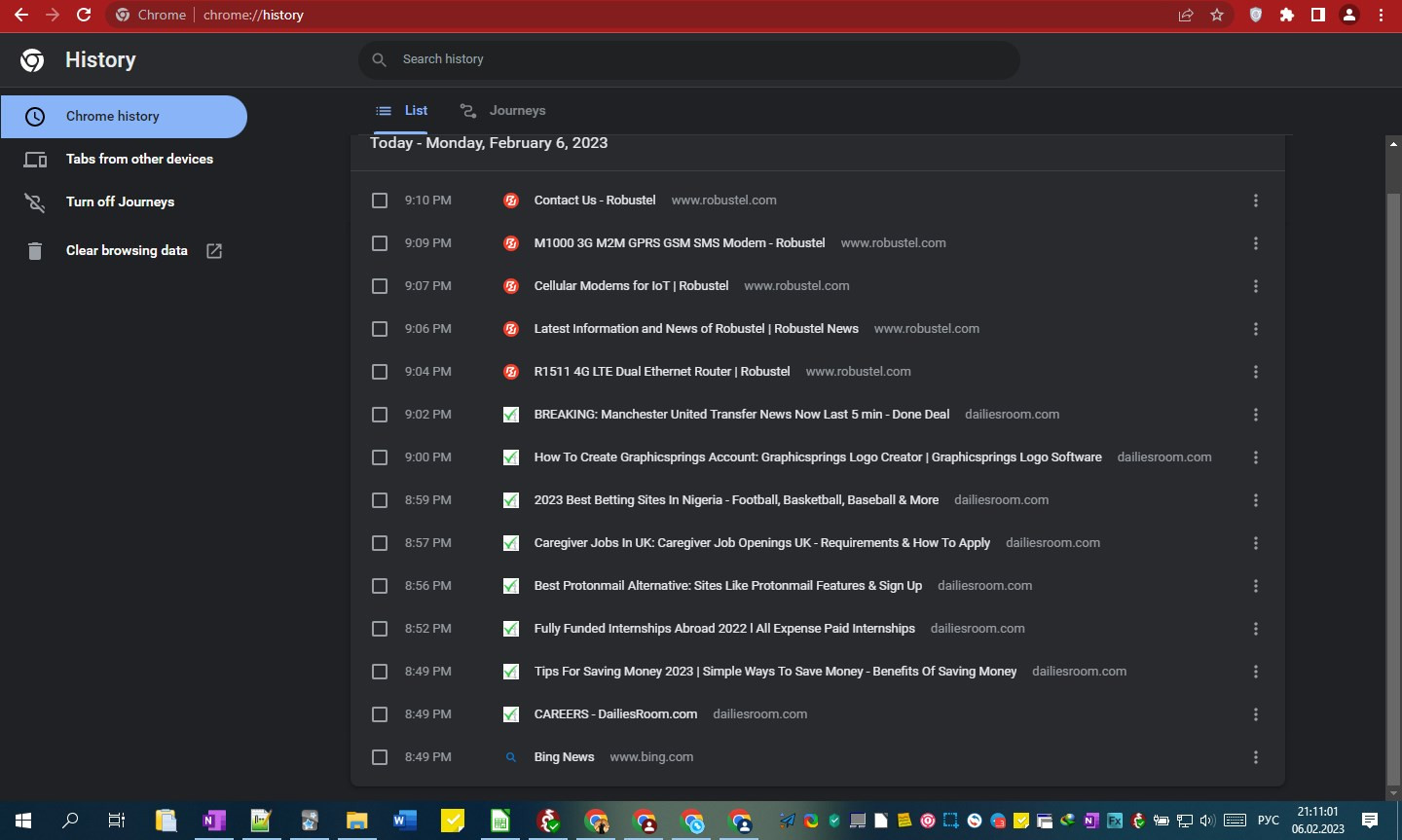Image resolution: width=1402 pixels, height=840 pixels.
Task: Check the Best Betting Sites in Nigeria entry
Action: click(380, 500)
